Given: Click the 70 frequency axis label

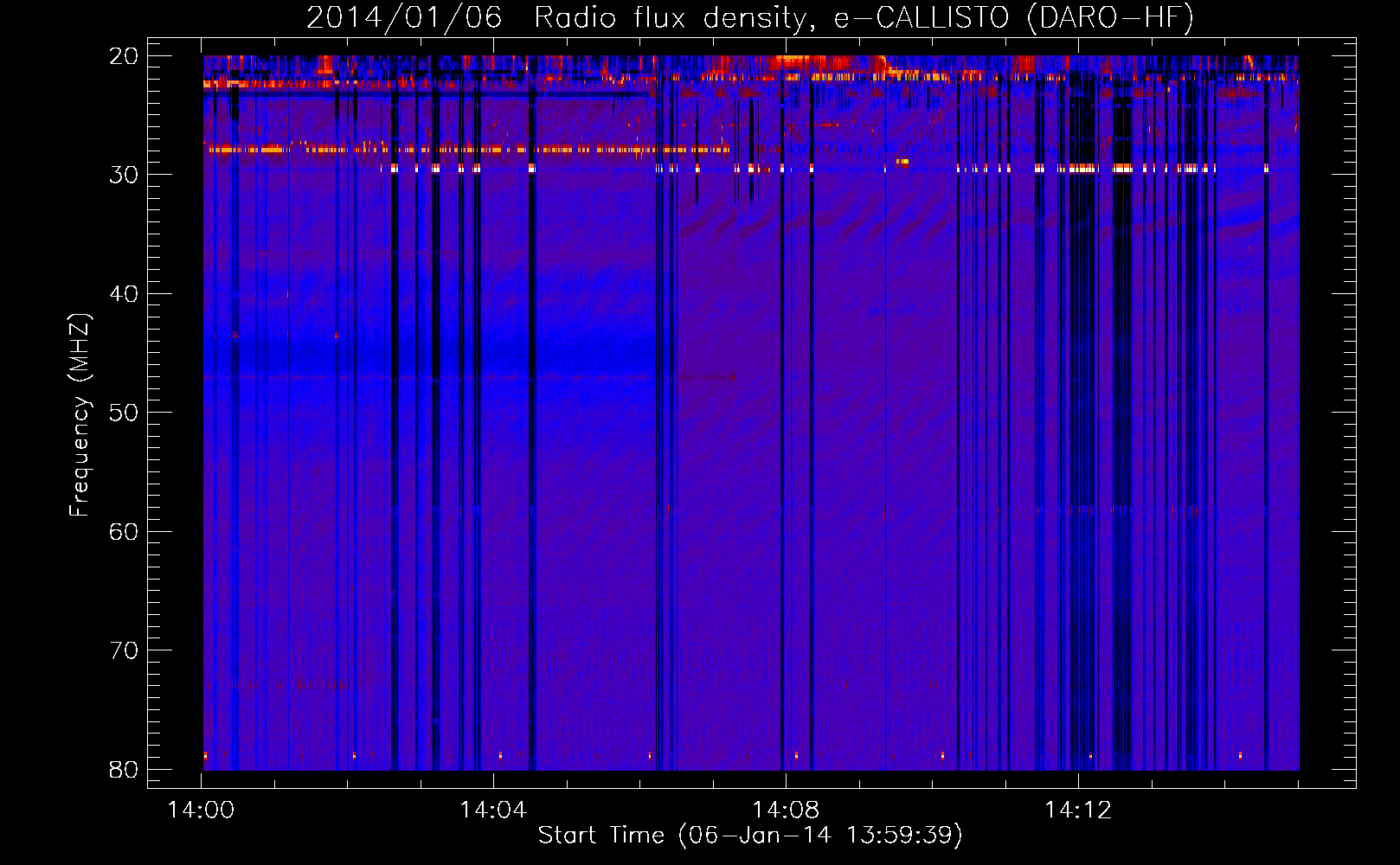Looking at the screenshot, I should point(124,650).
